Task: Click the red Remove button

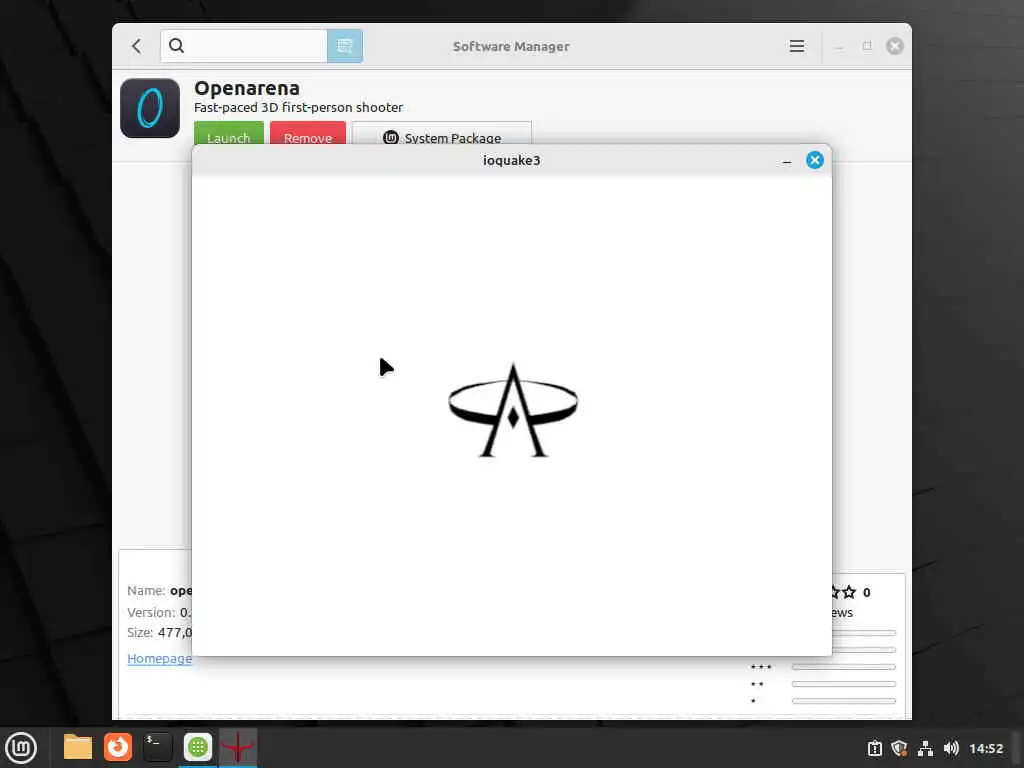Action: click(x=308, y=133)
